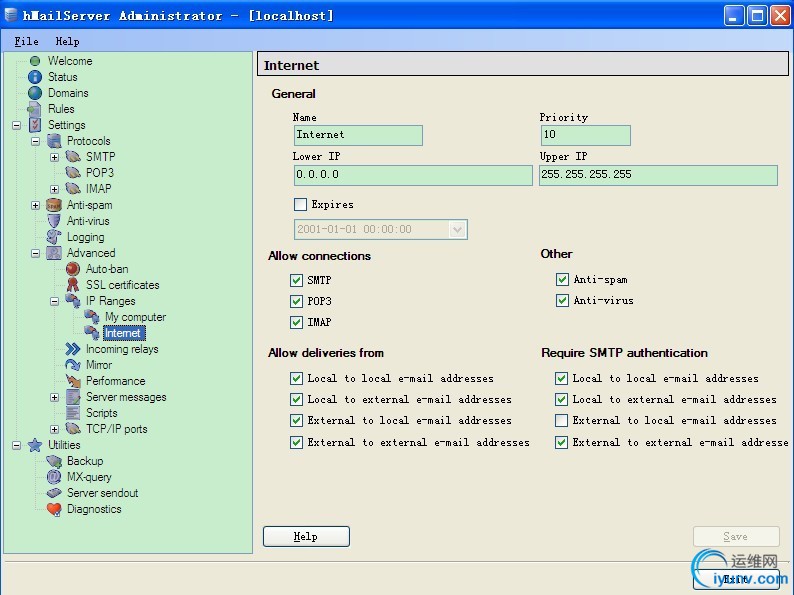
Task: Collapse the IP Ranges tree node
Action: (x=54, y=301)
